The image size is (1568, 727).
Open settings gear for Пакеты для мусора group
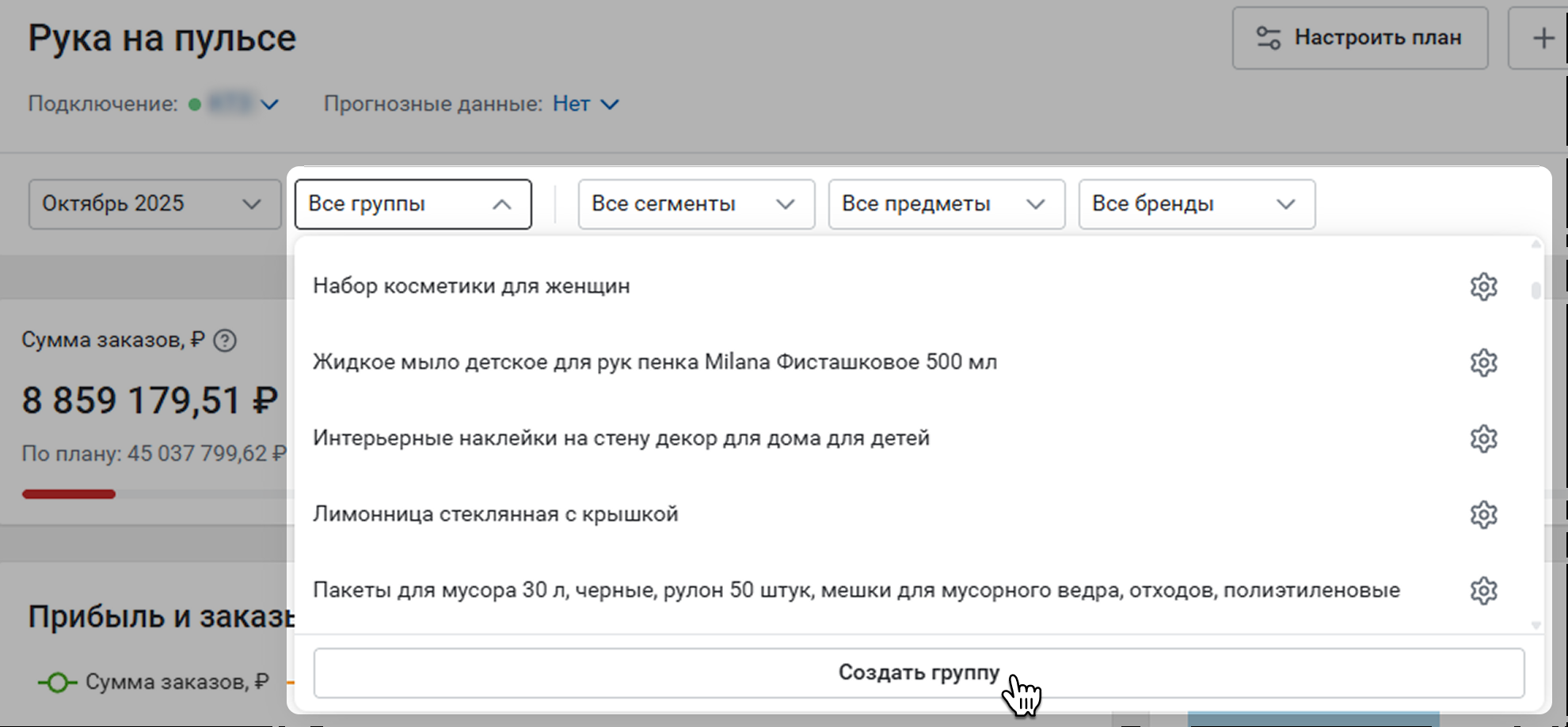pyautogui.click(x=1483, y=591)
